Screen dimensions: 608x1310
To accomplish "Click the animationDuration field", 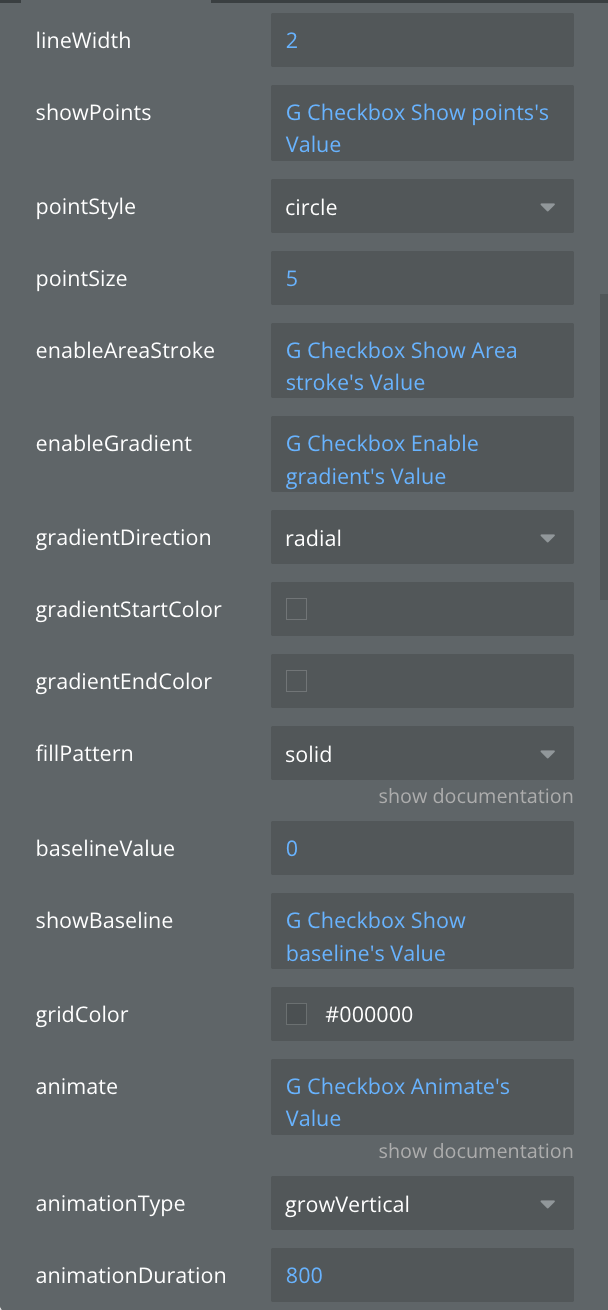I will 421,1275.
